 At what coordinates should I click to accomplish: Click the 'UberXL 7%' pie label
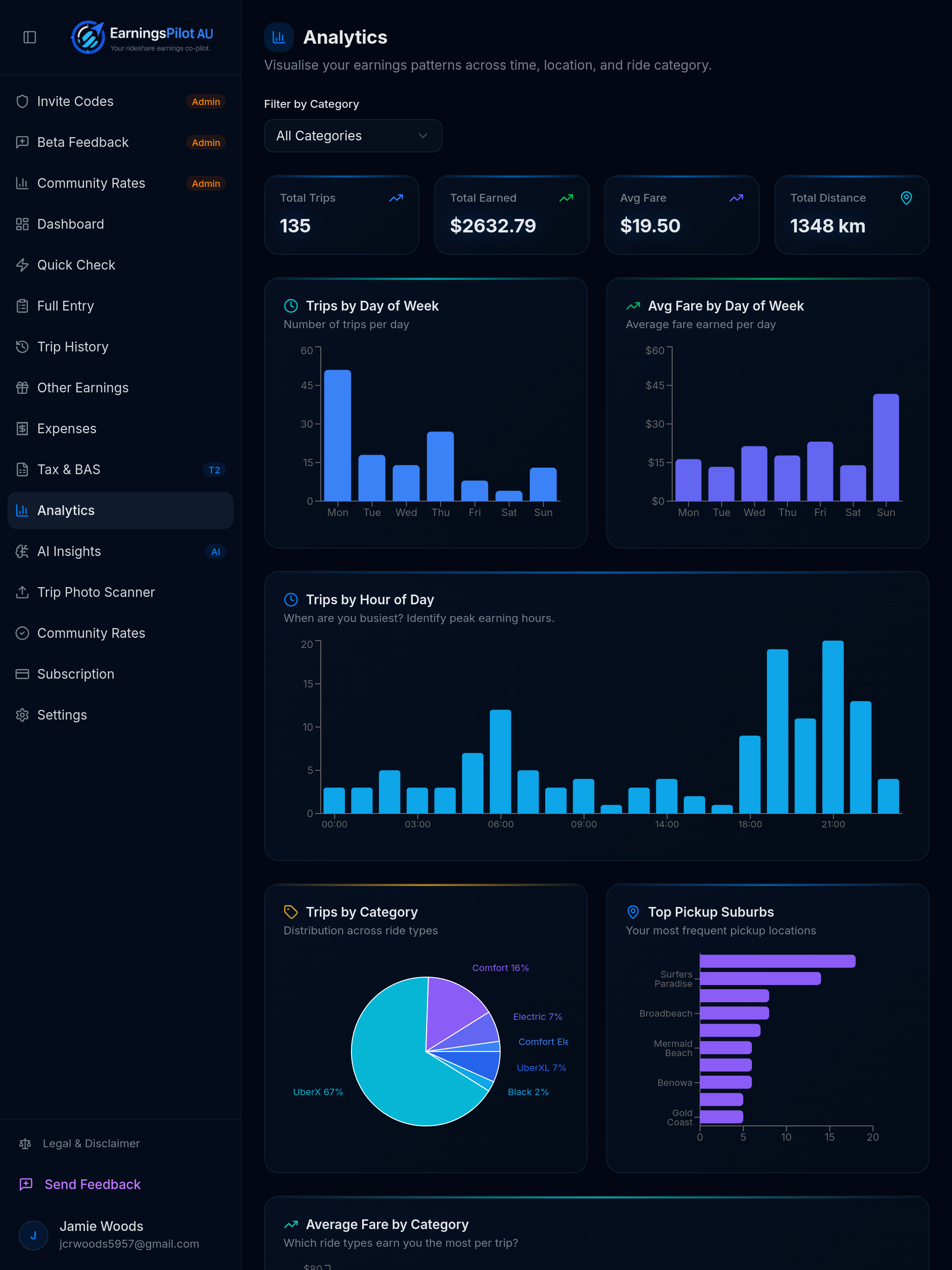click(x=542, y=1068)
